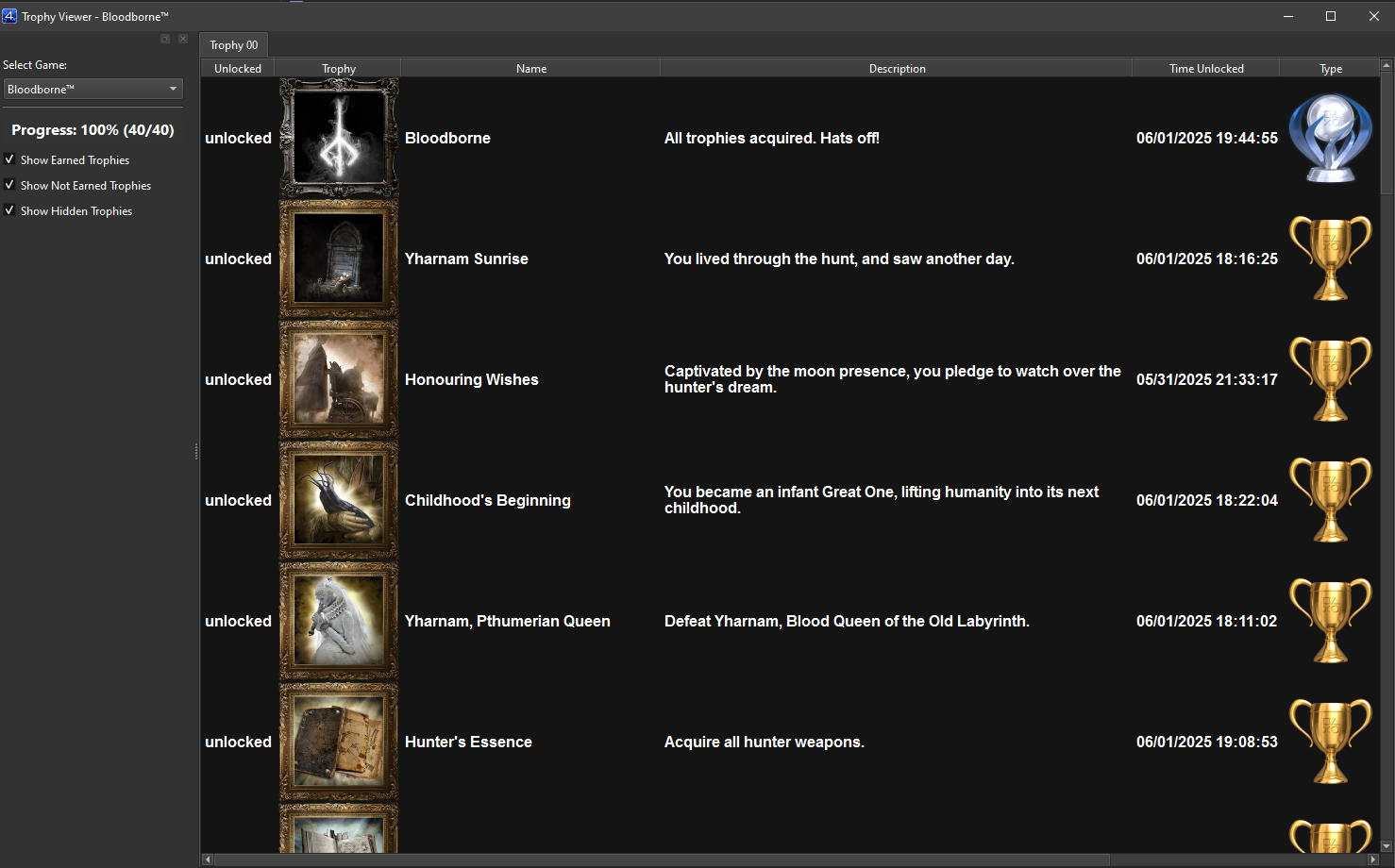Toggle Show Earned Trophies checkbox
Screen dimensions: 1395x868
[9, 159]
